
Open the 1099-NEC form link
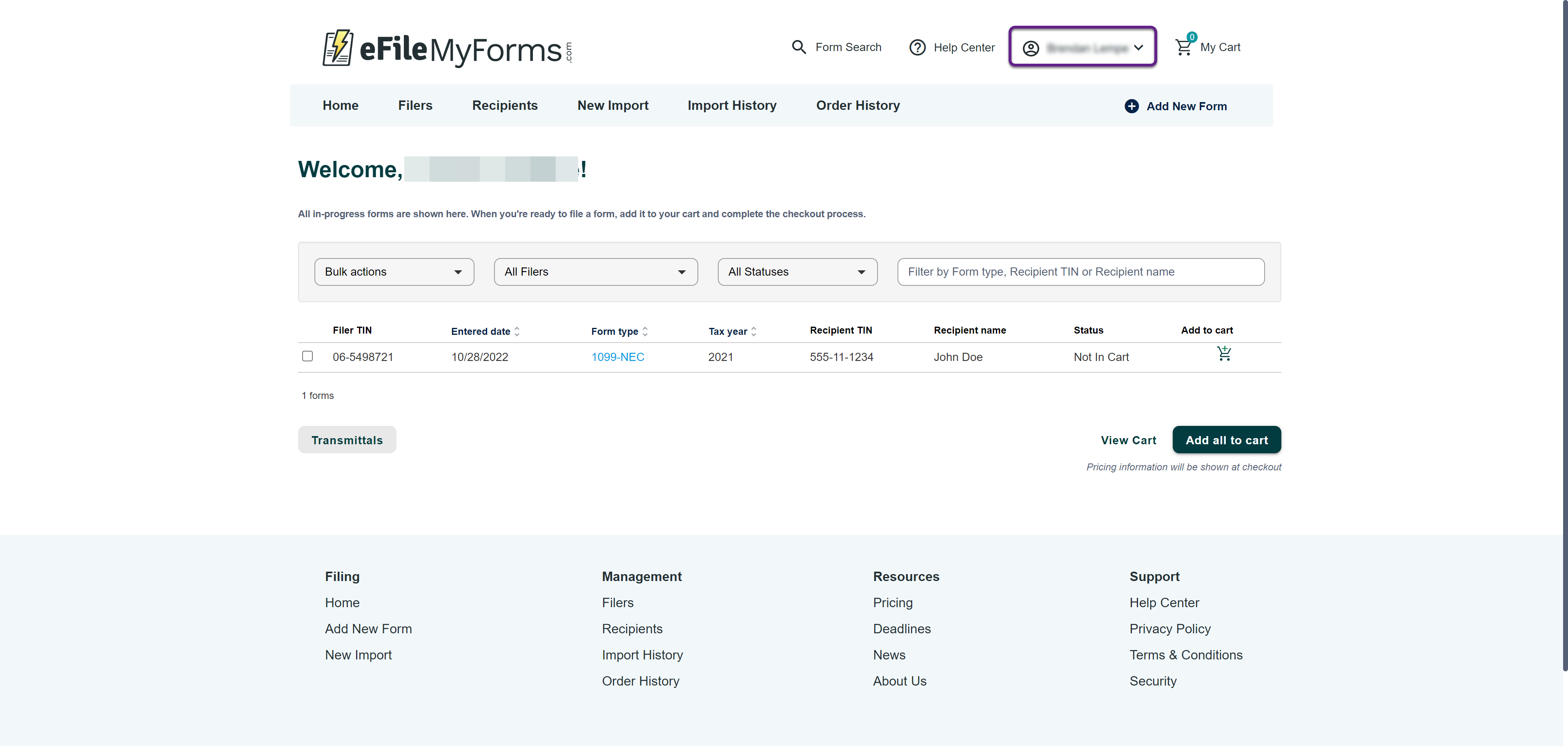(617, 357)
